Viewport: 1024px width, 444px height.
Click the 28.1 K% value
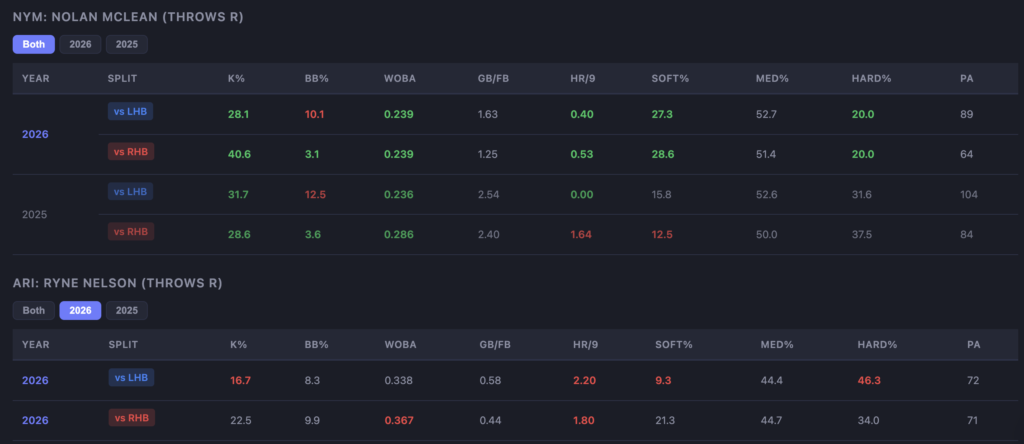click(x=239, y=114)
